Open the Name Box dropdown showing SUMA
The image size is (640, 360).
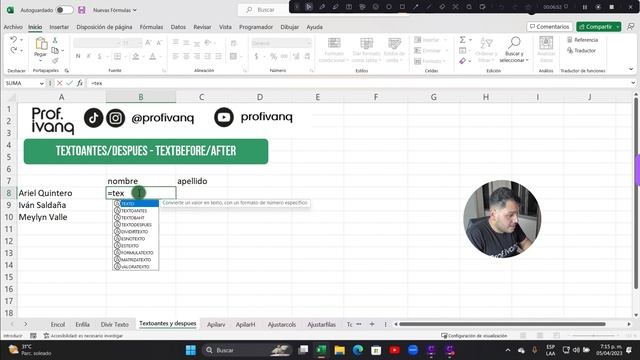(41, 83)
